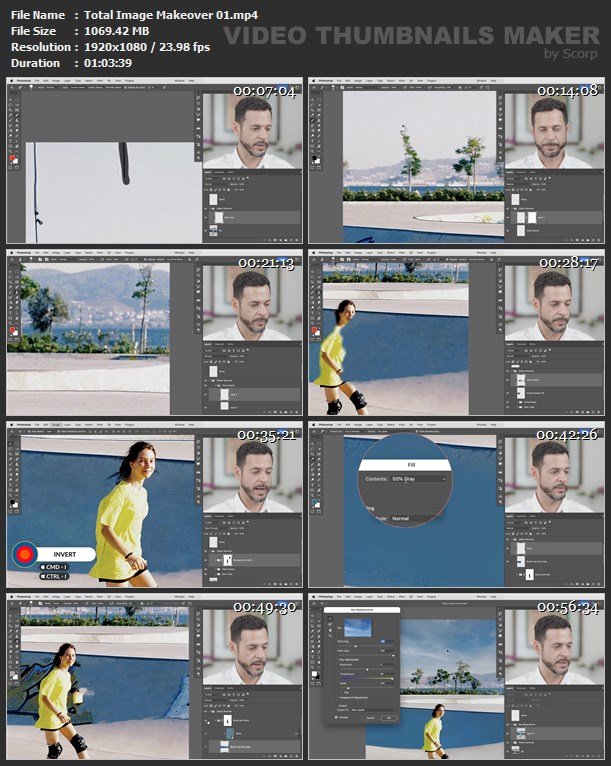Screen dimensions: 611x766
Task: Select the Sky Move tool in Sky Replacement dialog
Action: 329,620
